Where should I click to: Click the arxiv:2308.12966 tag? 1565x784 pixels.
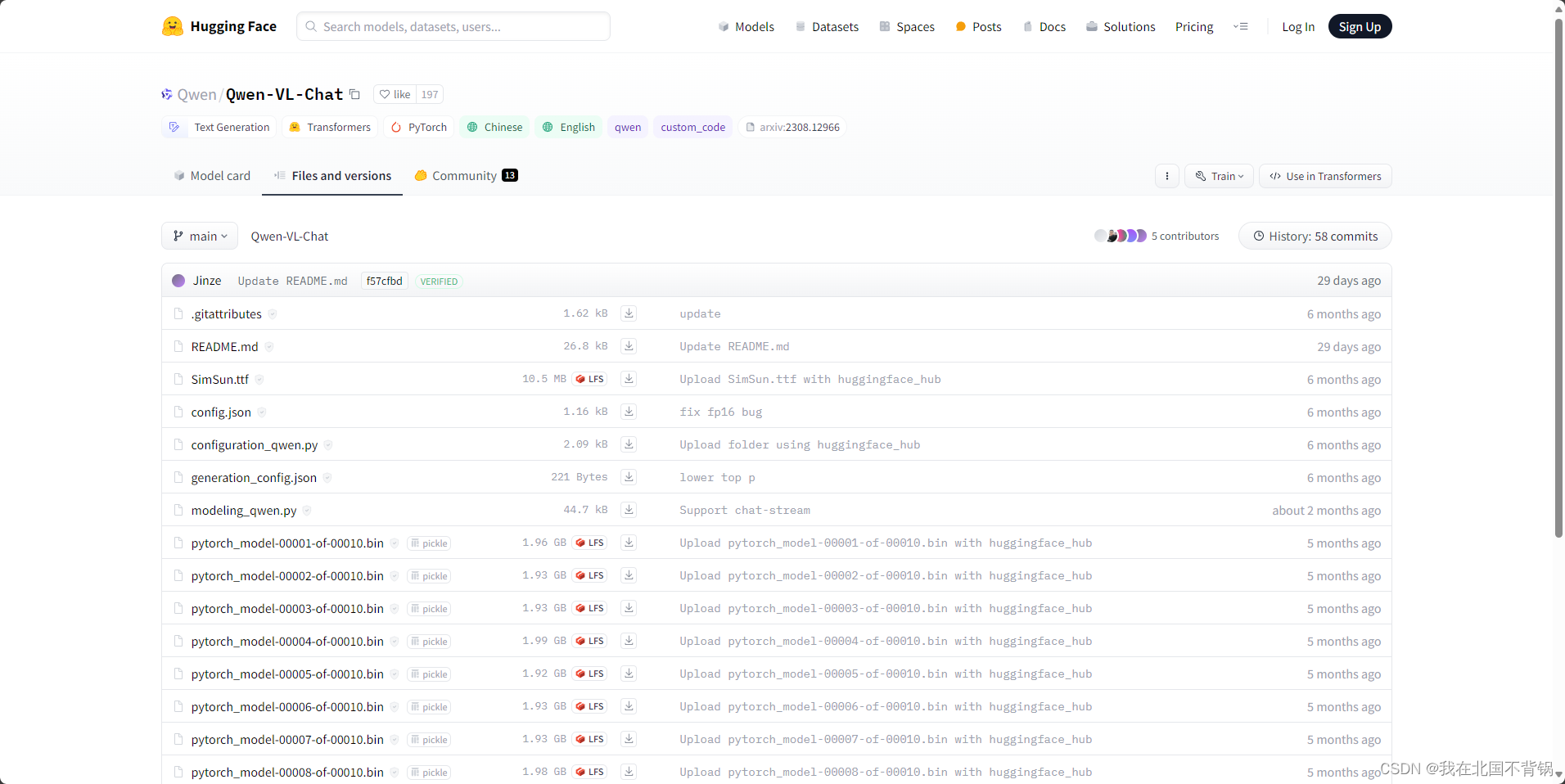[792, 127]
